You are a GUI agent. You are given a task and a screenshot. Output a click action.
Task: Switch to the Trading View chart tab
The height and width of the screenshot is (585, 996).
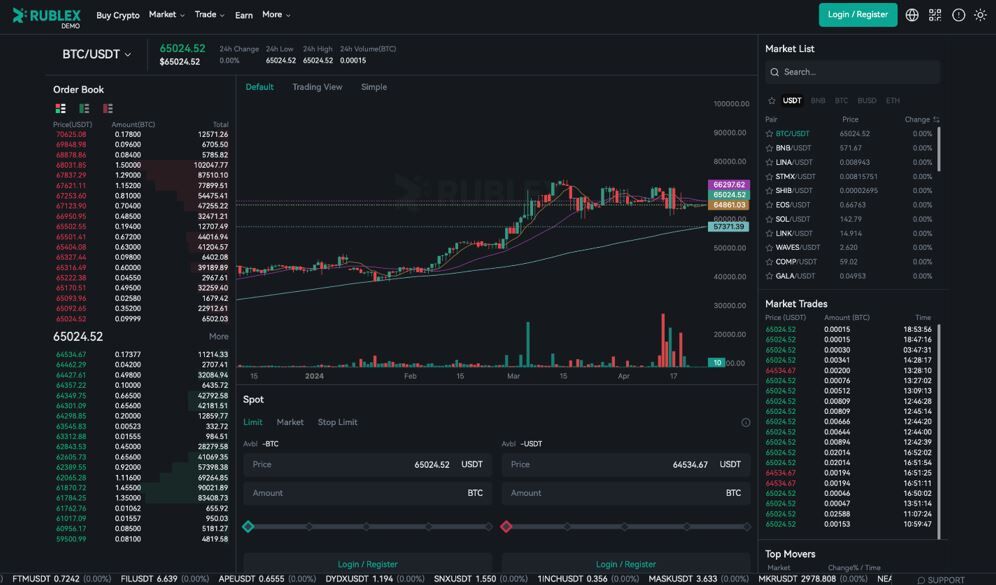(317, 87)
